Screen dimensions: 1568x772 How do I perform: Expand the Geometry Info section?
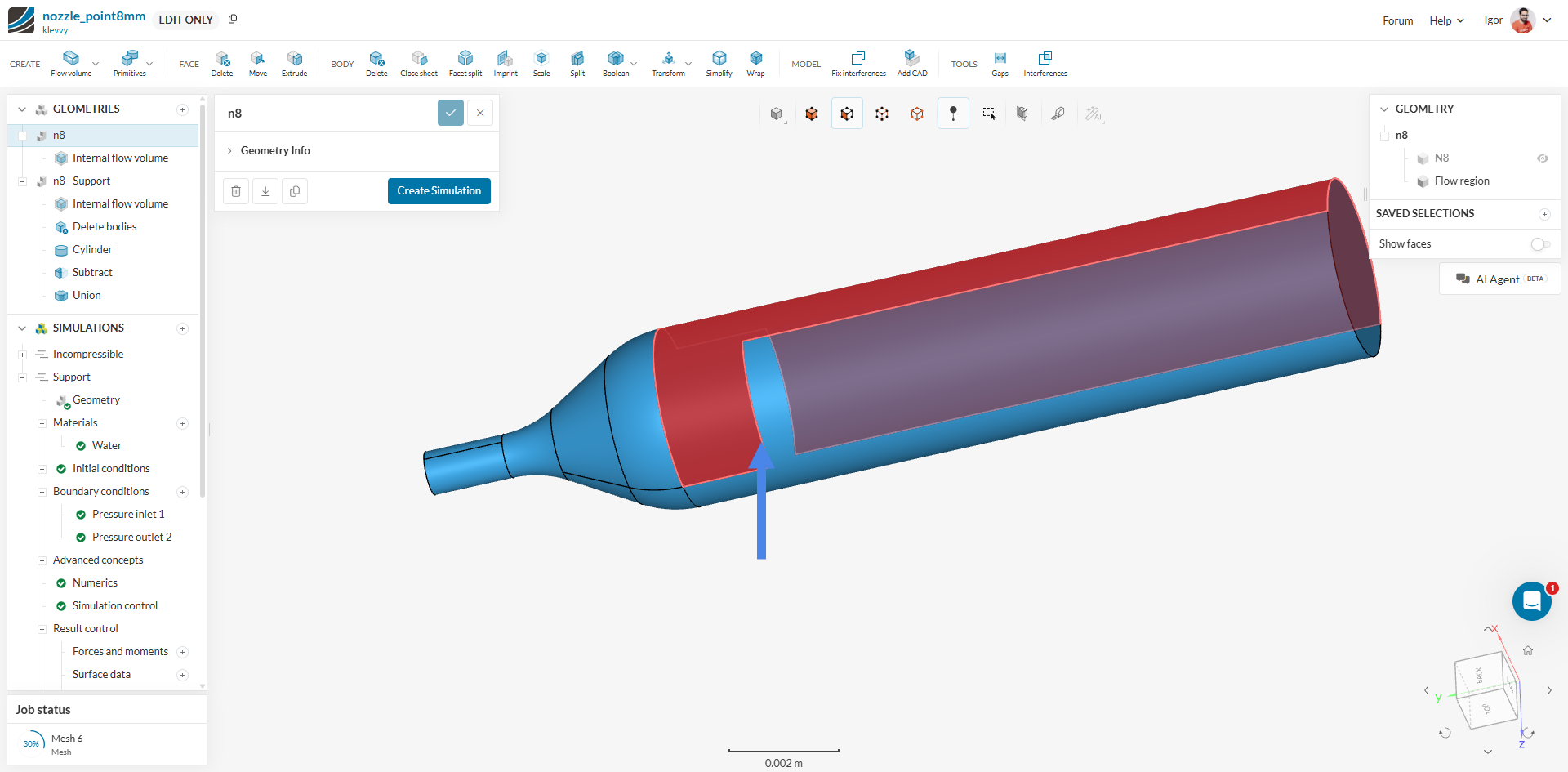click(x=275, y=150)
